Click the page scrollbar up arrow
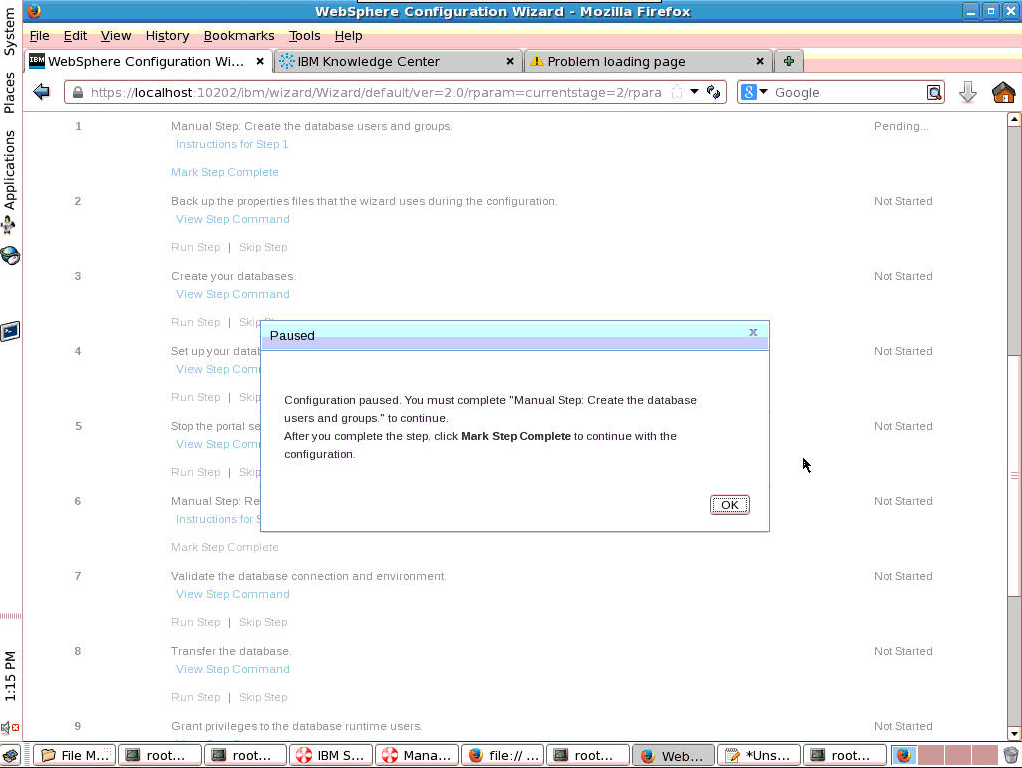This screenshot has height=768, width=1022. click(x=1014, y=119)
